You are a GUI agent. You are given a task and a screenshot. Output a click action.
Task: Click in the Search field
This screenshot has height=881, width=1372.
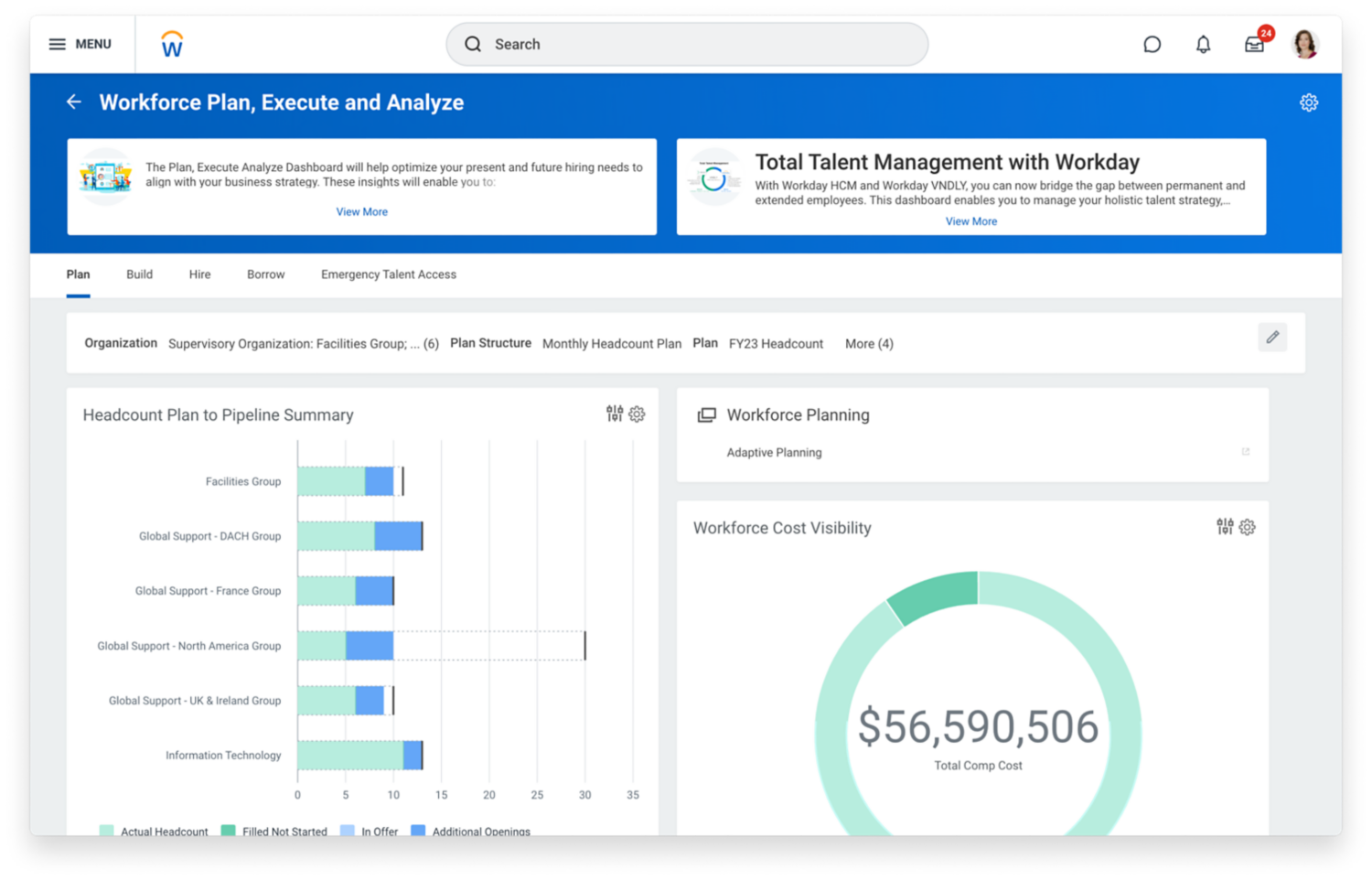click(686, 44)
